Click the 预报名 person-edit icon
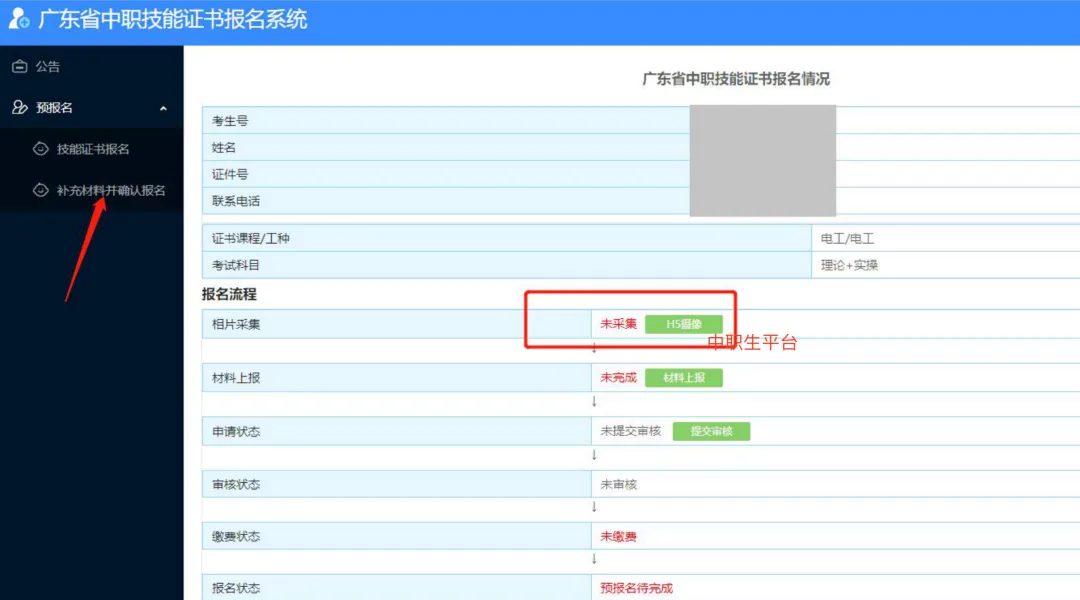Image resolution: width=1080 pixels, height=600 pixels. click(x=19, y=107)
